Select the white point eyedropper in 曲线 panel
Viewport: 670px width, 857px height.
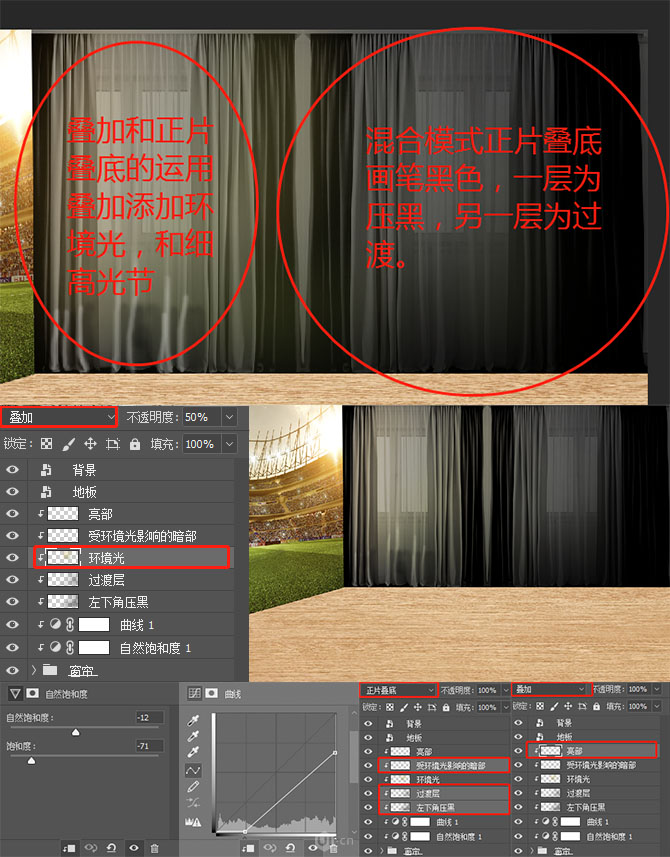point(193,753)
